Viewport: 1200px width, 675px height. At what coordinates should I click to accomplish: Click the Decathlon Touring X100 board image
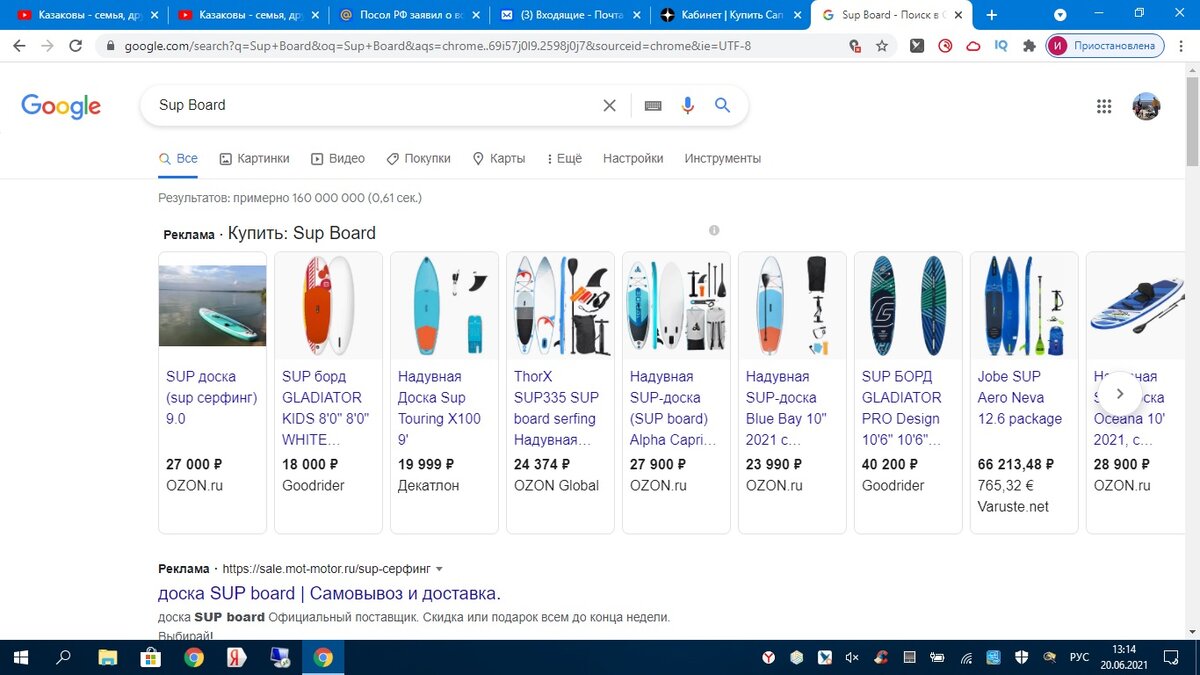tap(444, 305)
